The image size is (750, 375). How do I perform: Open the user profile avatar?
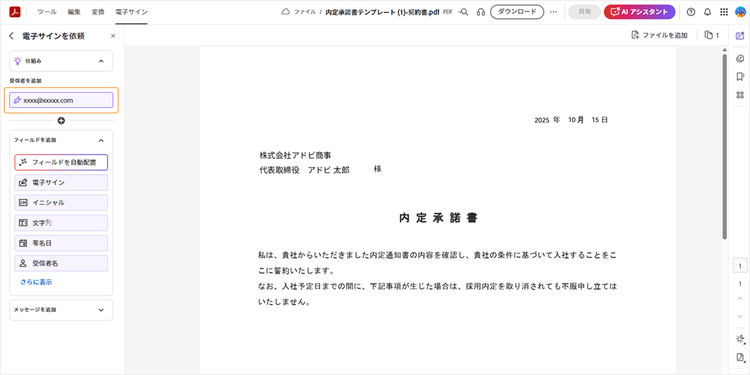pyautogui.click(x=740, y=12)
